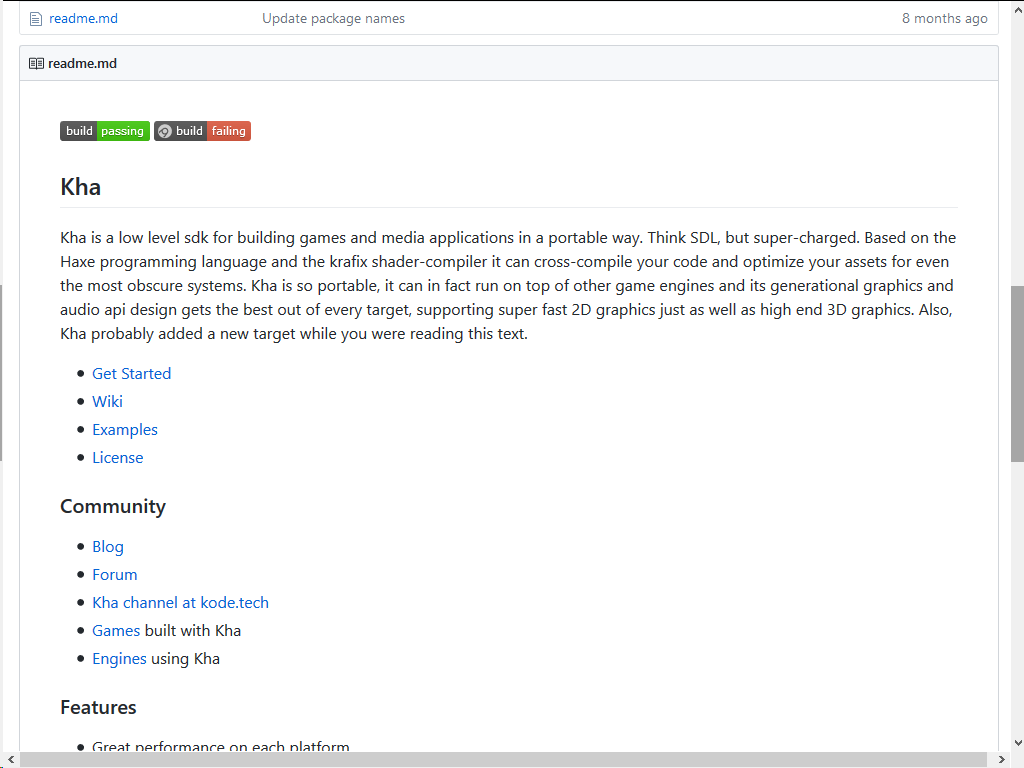Click the build failing badge
1024x768 pixels.
202,131
